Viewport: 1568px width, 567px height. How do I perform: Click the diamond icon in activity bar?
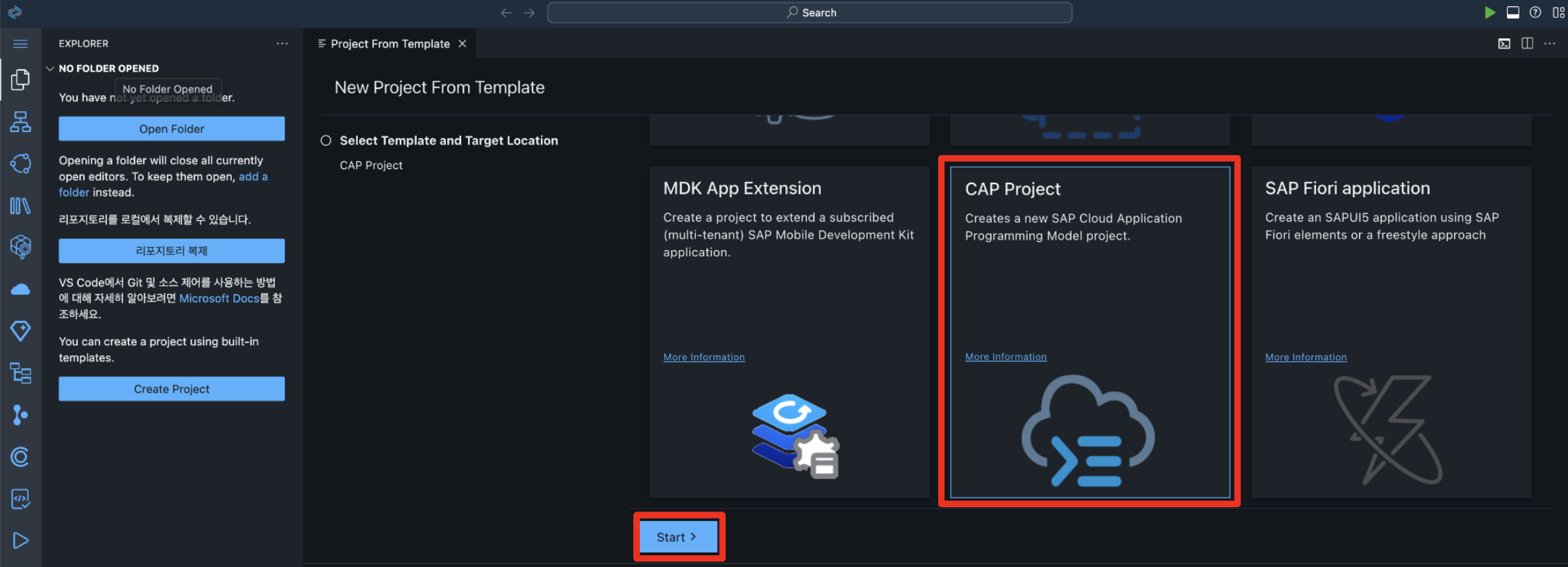[20, 331]
